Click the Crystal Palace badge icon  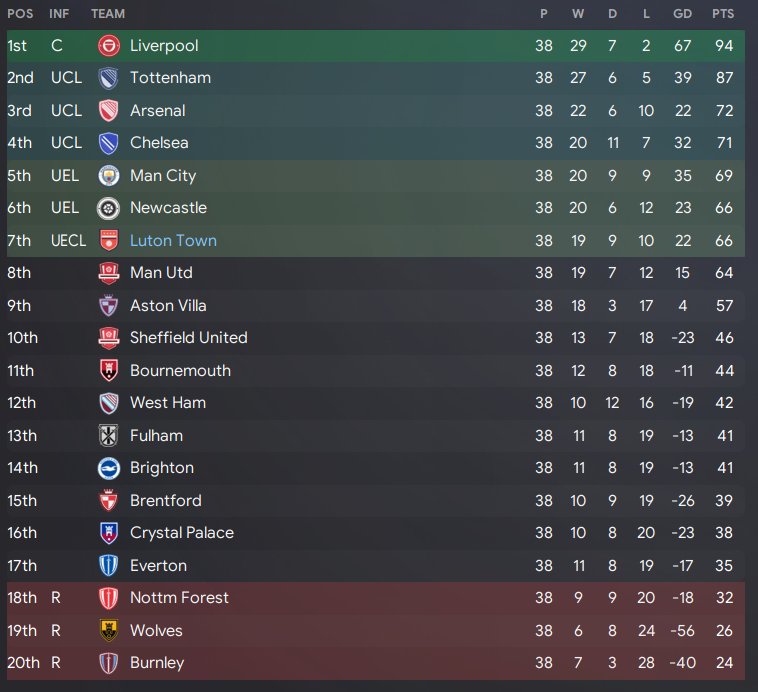pos(109,533)
